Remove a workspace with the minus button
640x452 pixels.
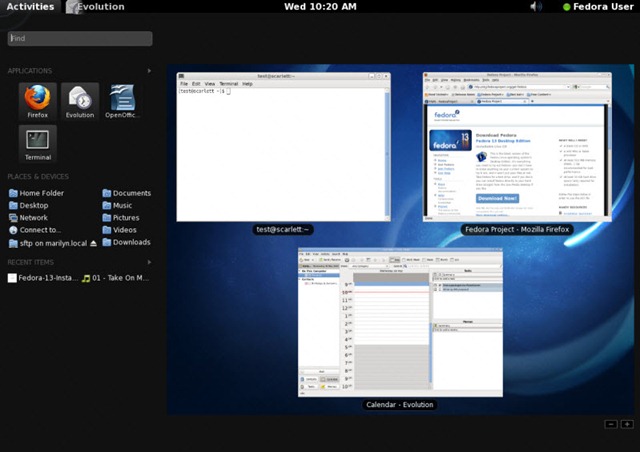point(611,424)
